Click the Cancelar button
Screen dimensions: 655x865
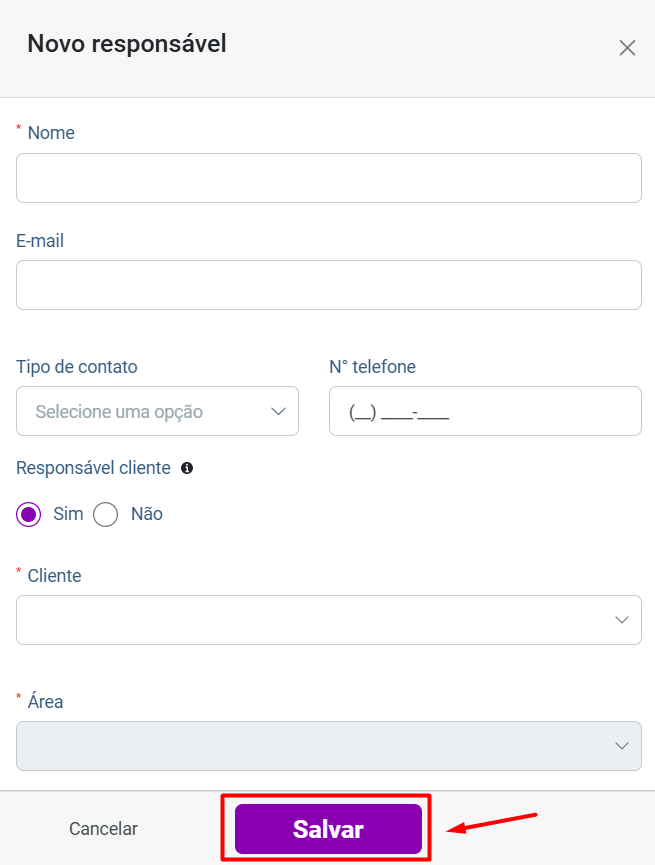coord(103,829)
